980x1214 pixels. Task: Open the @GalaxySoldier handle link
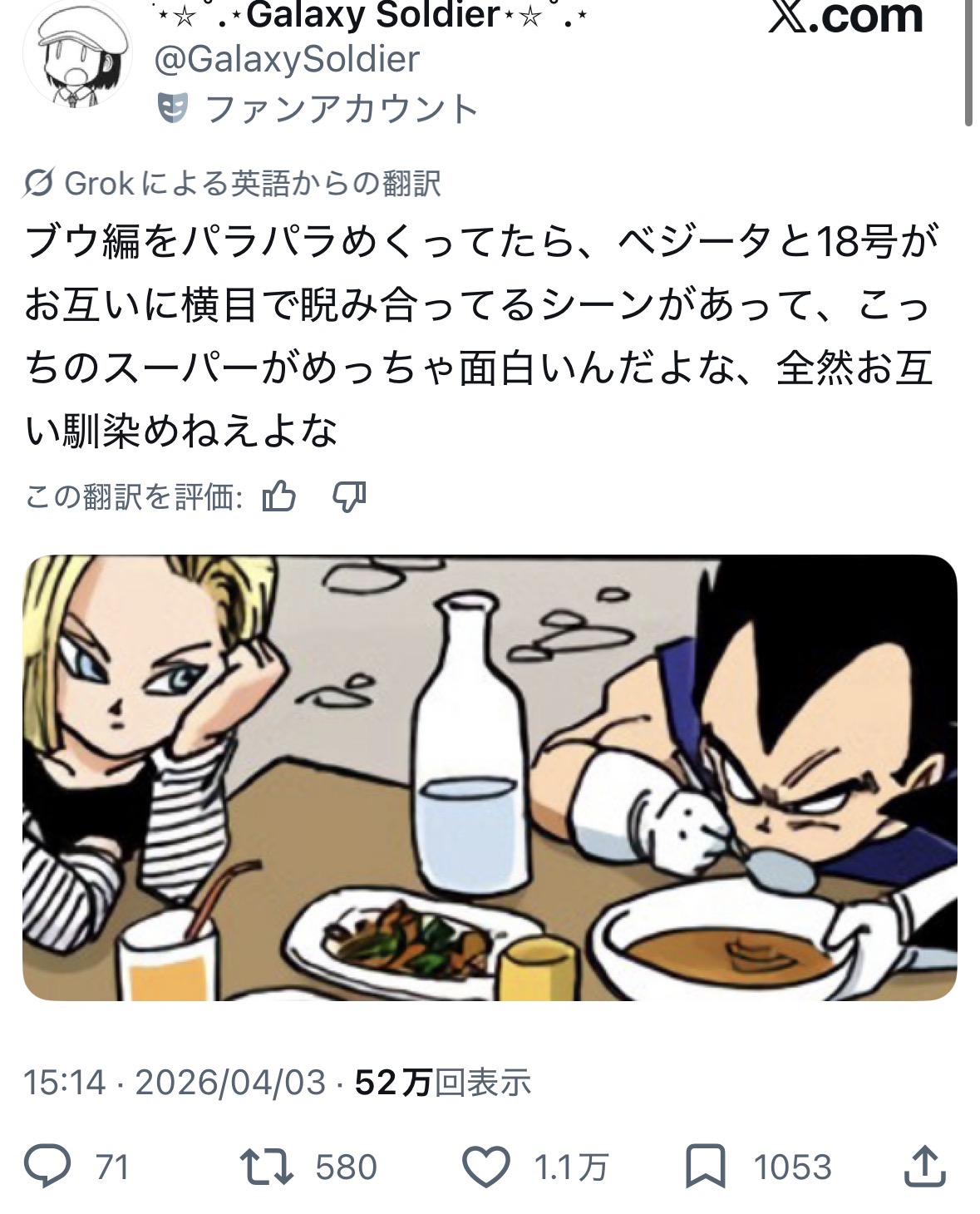[x=287, y=58]
